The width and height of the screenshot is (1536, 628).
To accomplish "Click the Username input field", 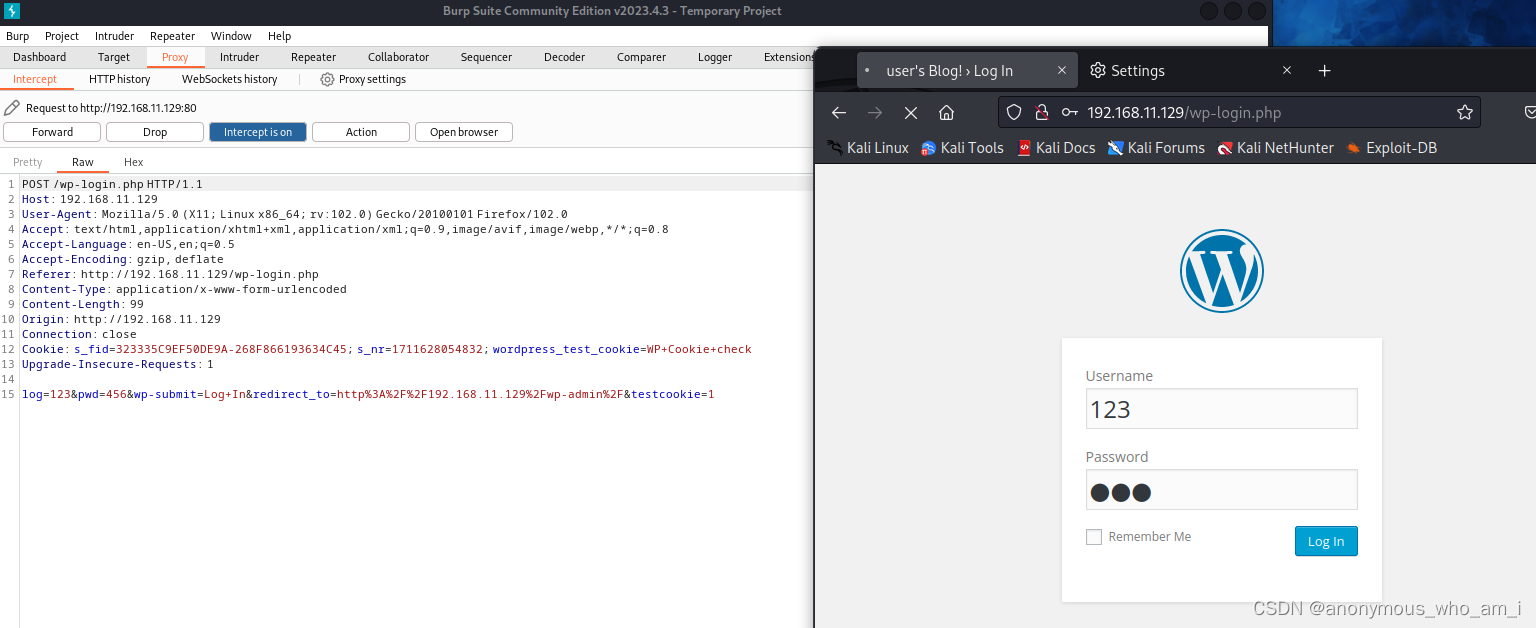I will [x=1221, y=409].
